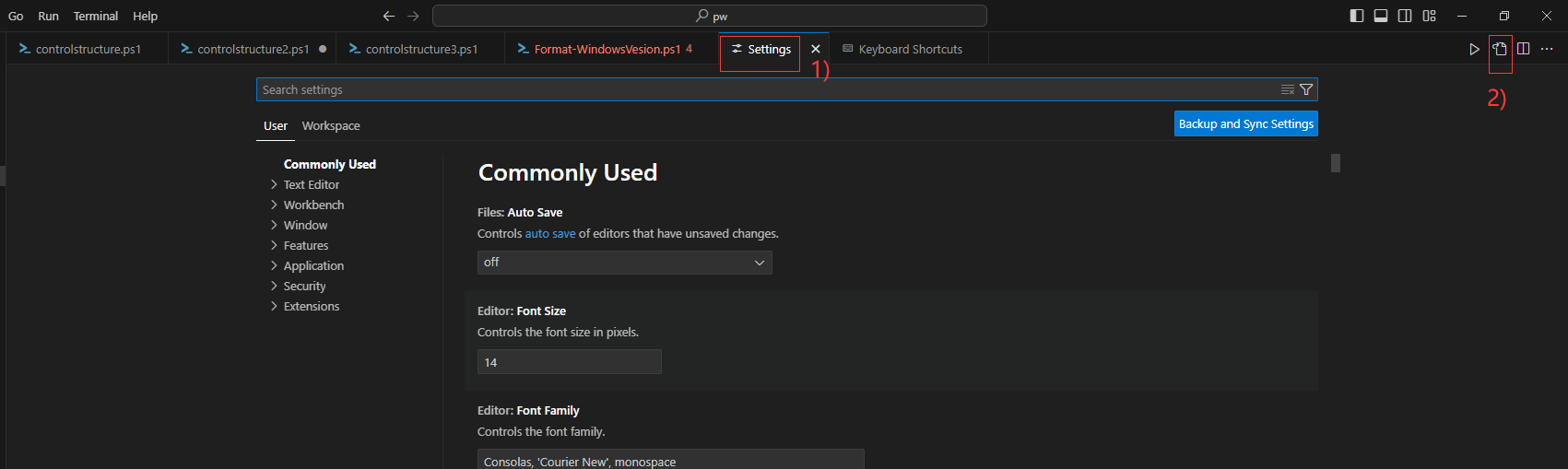Toggle the bottom Panel layout icon

pyautogui.click(x=1381, y=16)
